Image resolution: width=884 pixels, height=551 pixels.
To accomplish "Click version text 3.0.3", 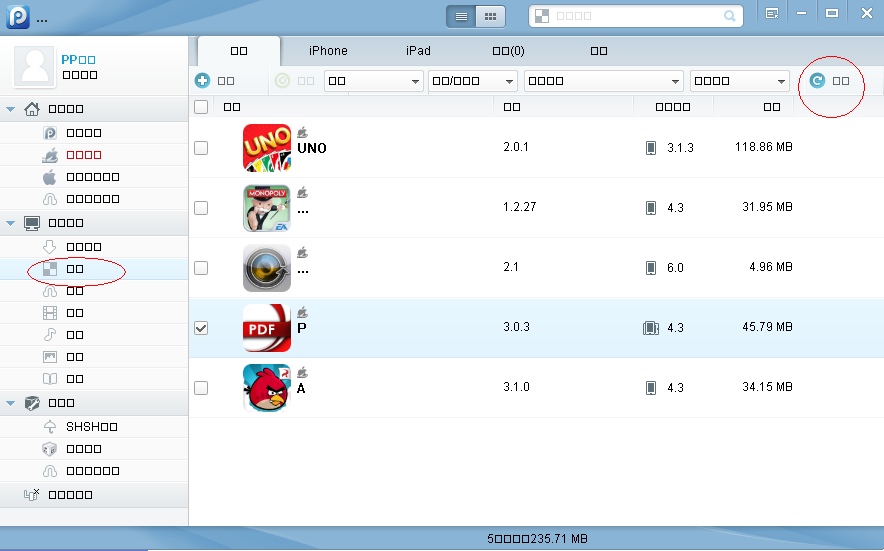I will 516,327.
